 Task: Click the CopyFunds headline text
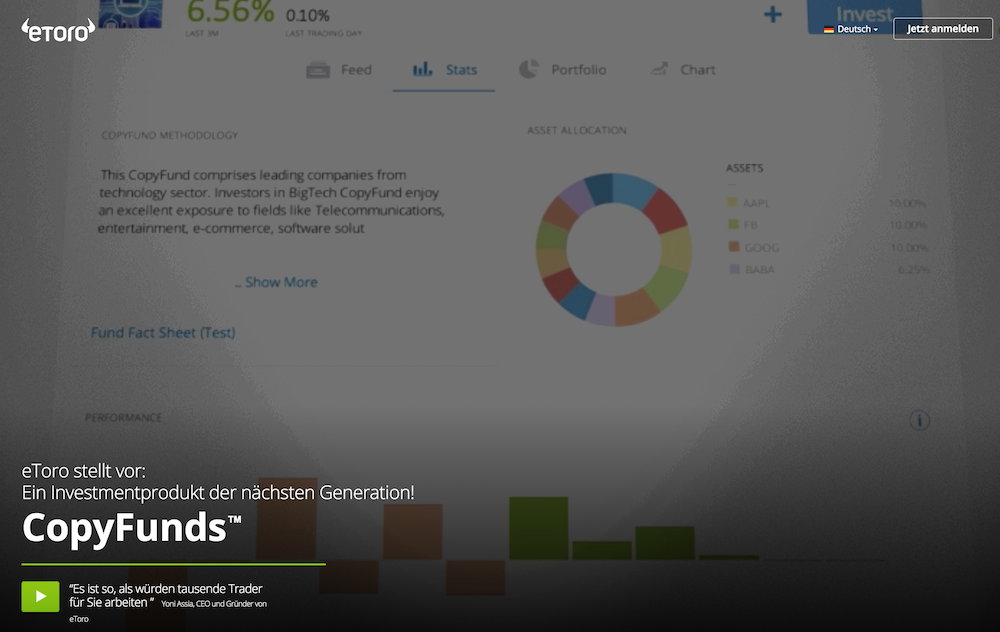point(131,527)
